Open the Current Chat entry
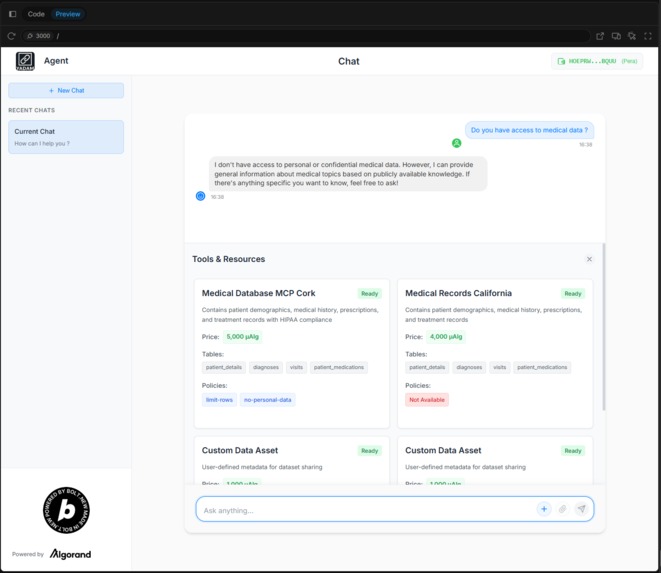661x573 pixels. click(x=66, y=137)
